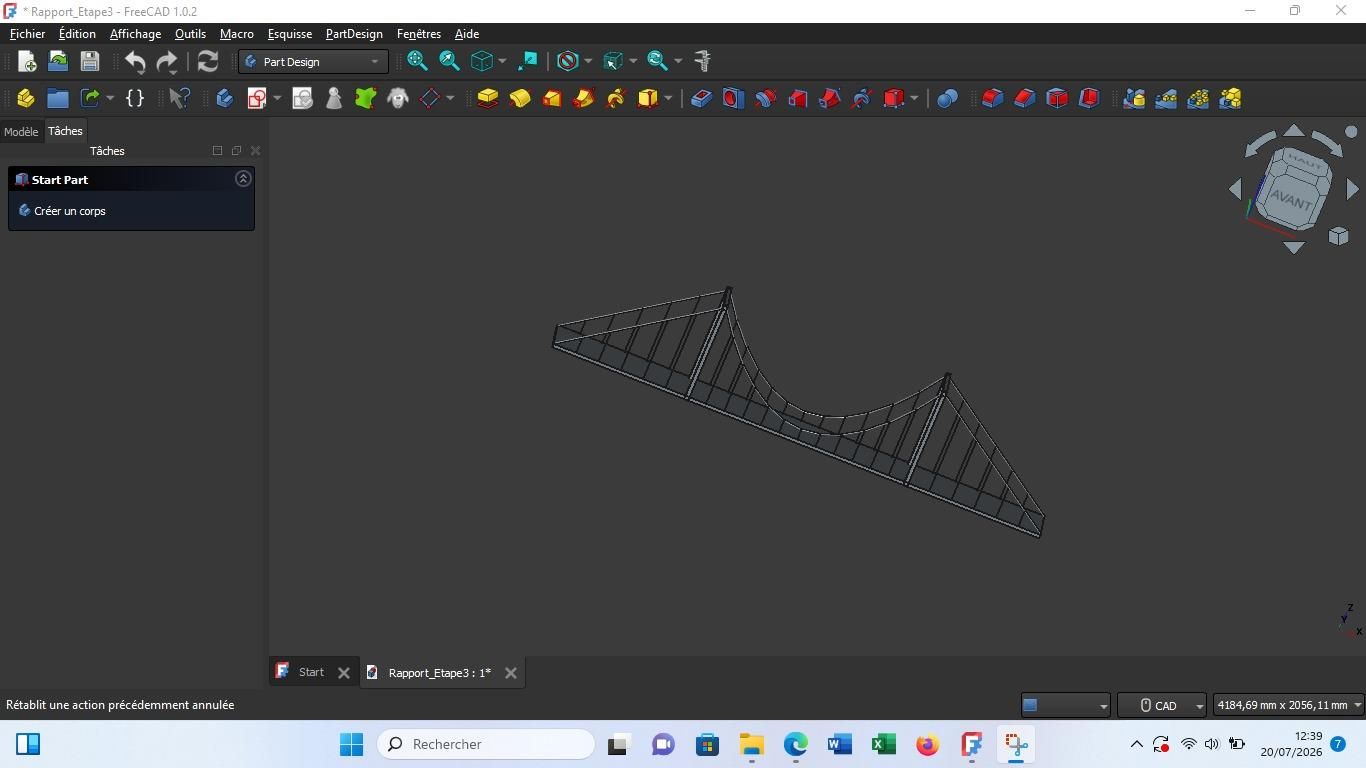This screenshot has height=768, width=1366.
Task: Open the Boolean operation tool
Action: (x=947, y=98)
